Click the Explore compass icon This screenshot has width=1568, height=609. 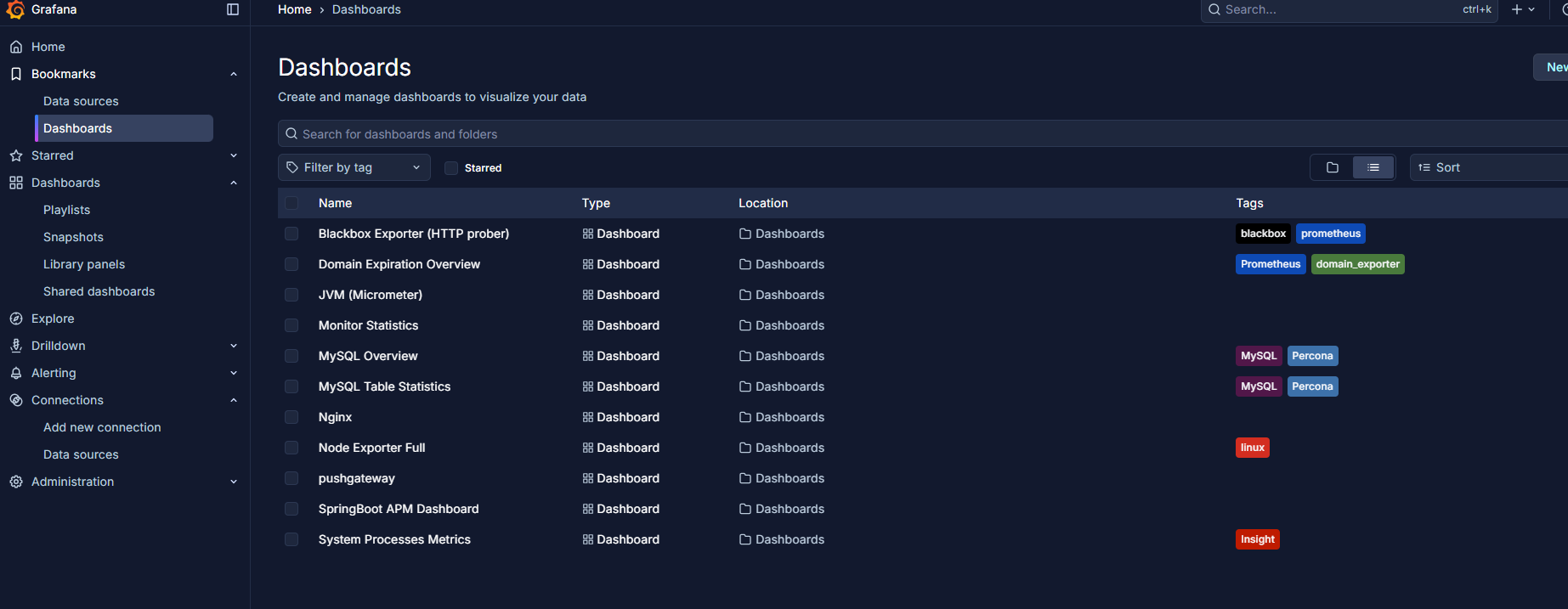coord(16,319)
